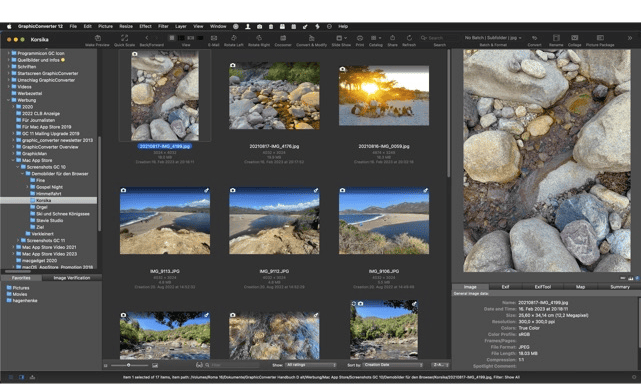
Task: Click the lightning bolt menu bar icon
Action: click(x=317, y=26)
